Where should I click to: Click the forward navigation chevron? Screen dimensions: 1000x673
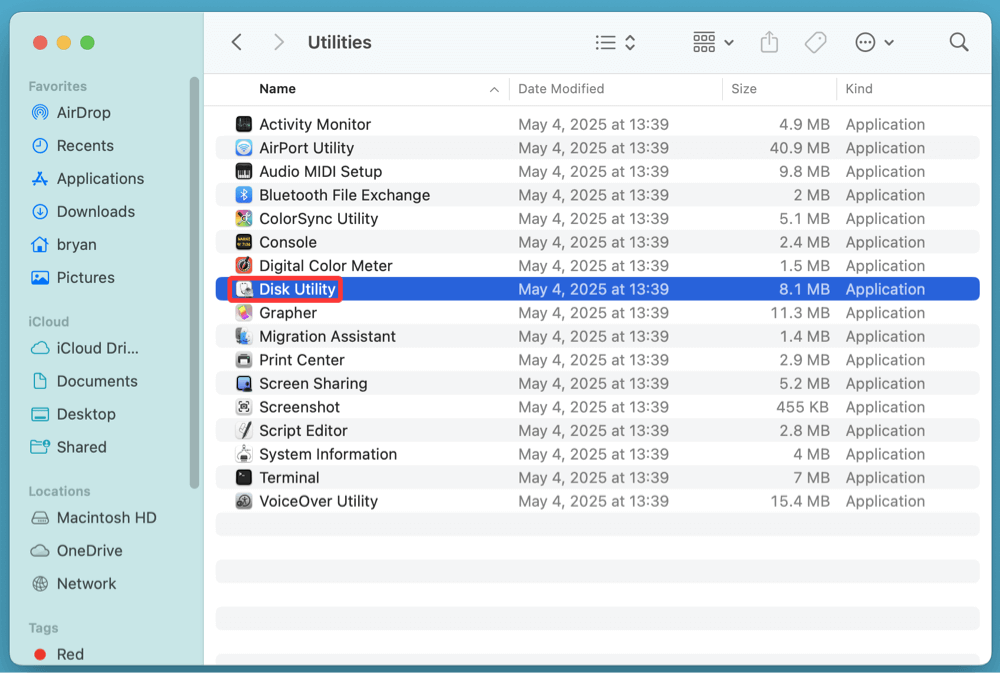coord(278,42)
